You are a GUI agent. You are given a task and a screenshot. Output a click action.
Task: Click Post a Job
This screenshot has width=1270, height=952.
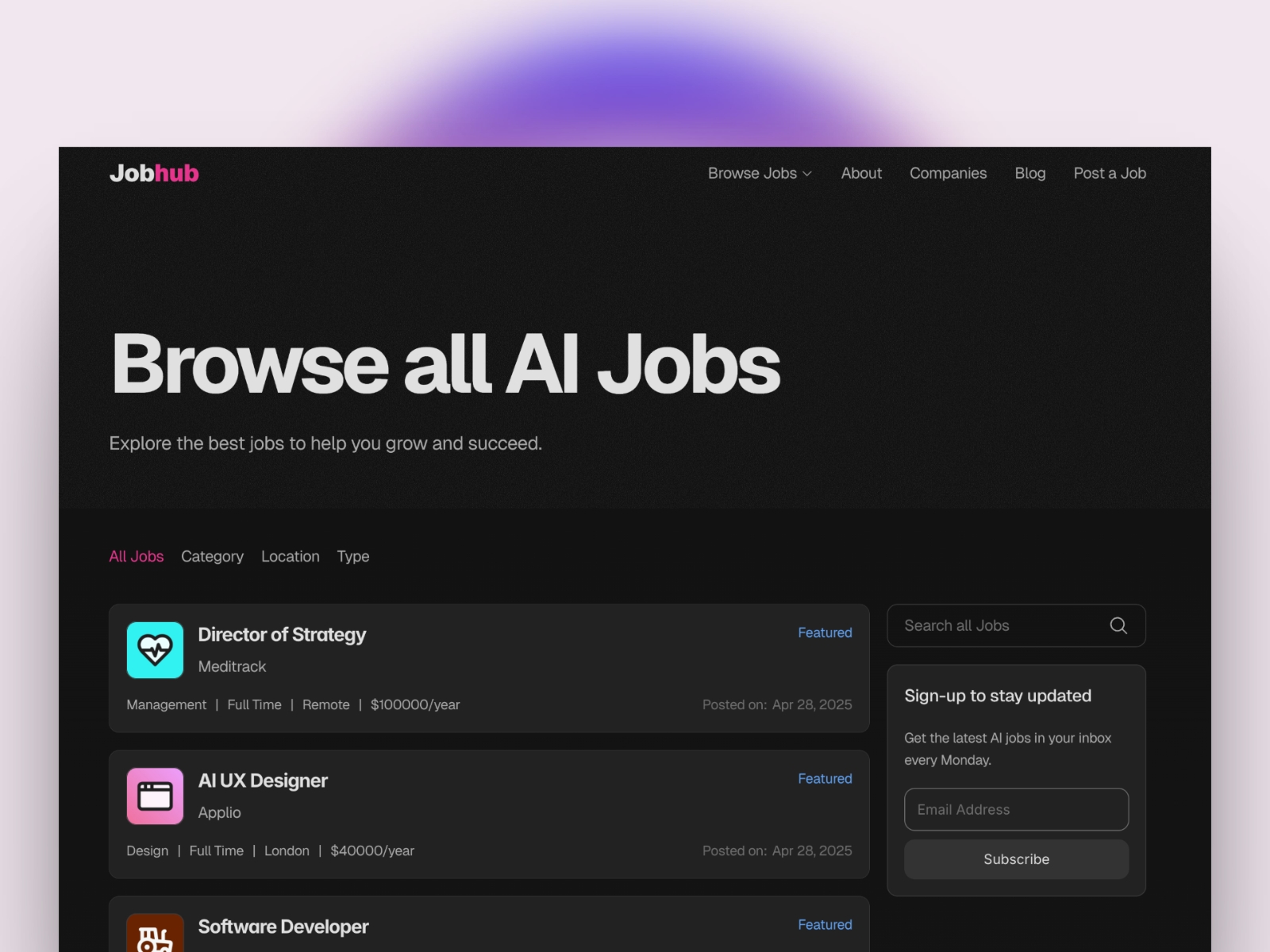point(1110,173)
